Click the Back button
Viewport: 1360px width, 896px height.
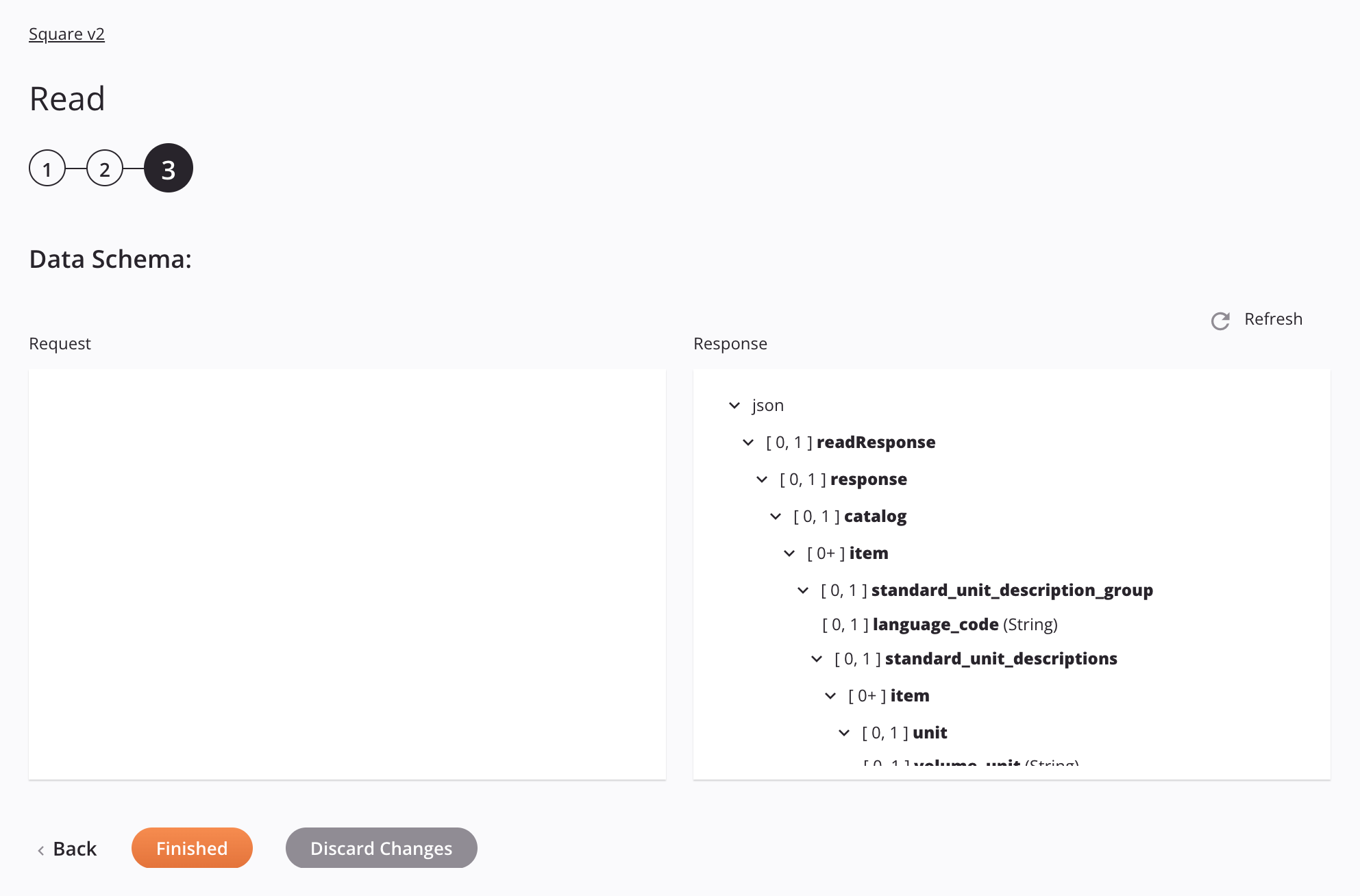point(66,847)
